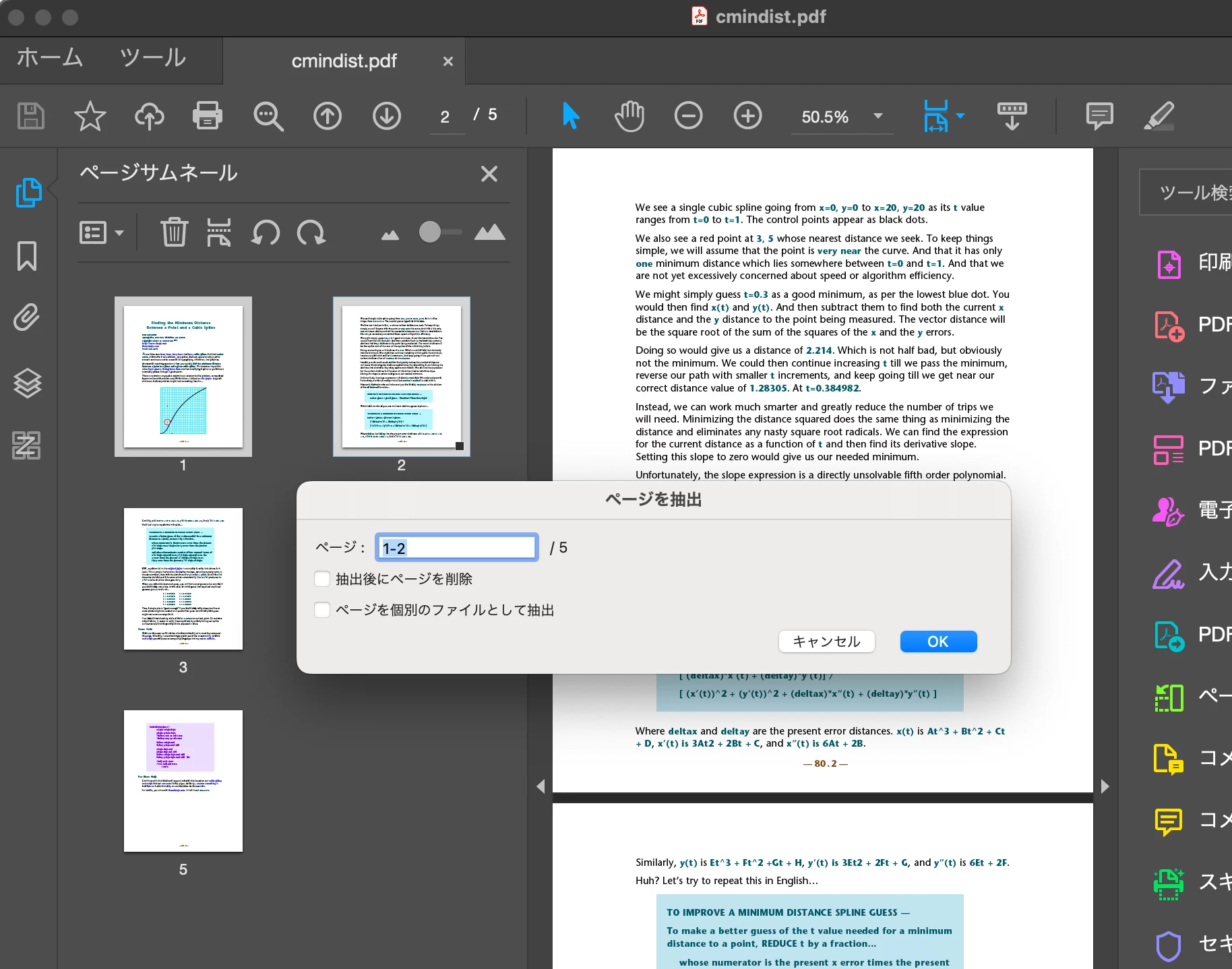
Task: Check ページを個別のファイルとして抽出 option
Action: pos(322,610)
